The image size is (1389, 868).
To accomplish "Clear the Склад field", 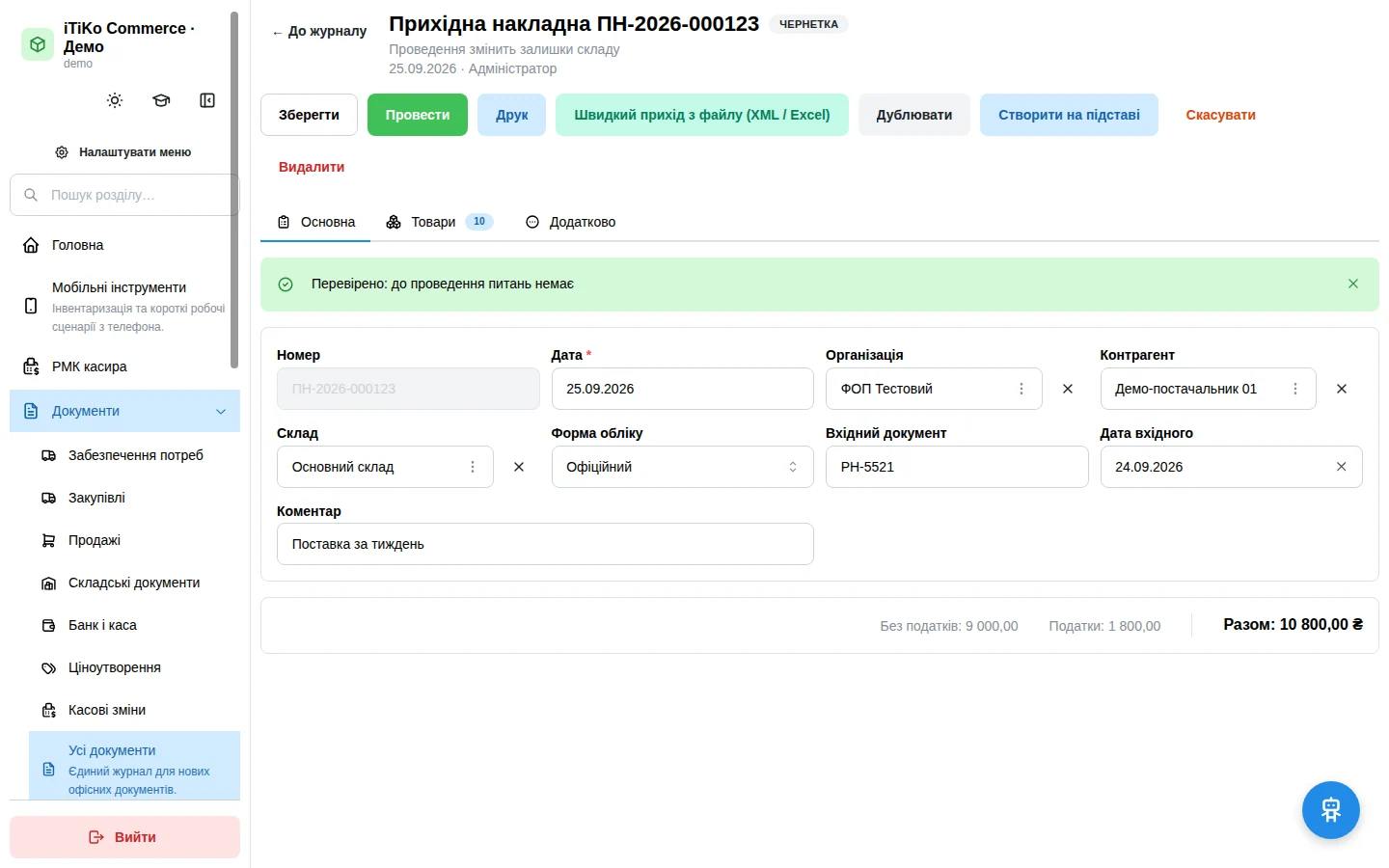I will (x=519, y=467).
